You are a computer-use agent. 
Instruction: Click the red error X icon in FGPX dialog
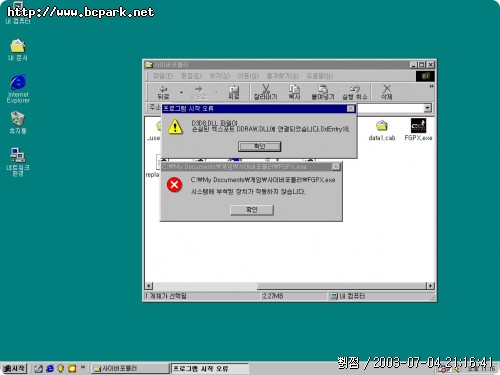click(x=174, y=185)
